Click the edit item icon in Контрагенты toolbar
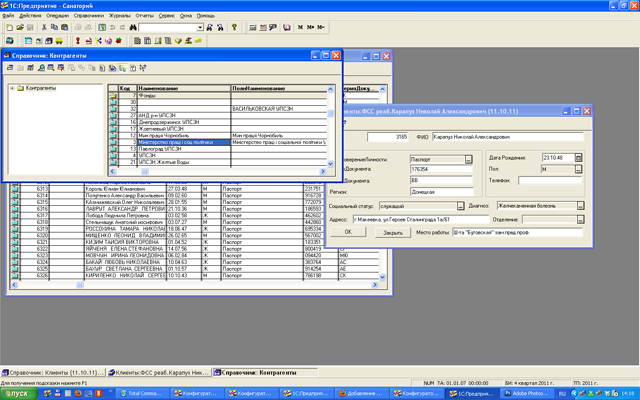Viewport: 640px width, 400px height. tap(31, 68)
